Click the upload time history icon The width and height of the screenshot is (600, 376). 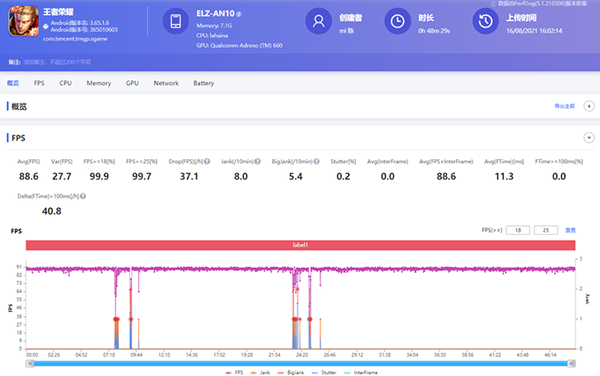coord(485,21)
